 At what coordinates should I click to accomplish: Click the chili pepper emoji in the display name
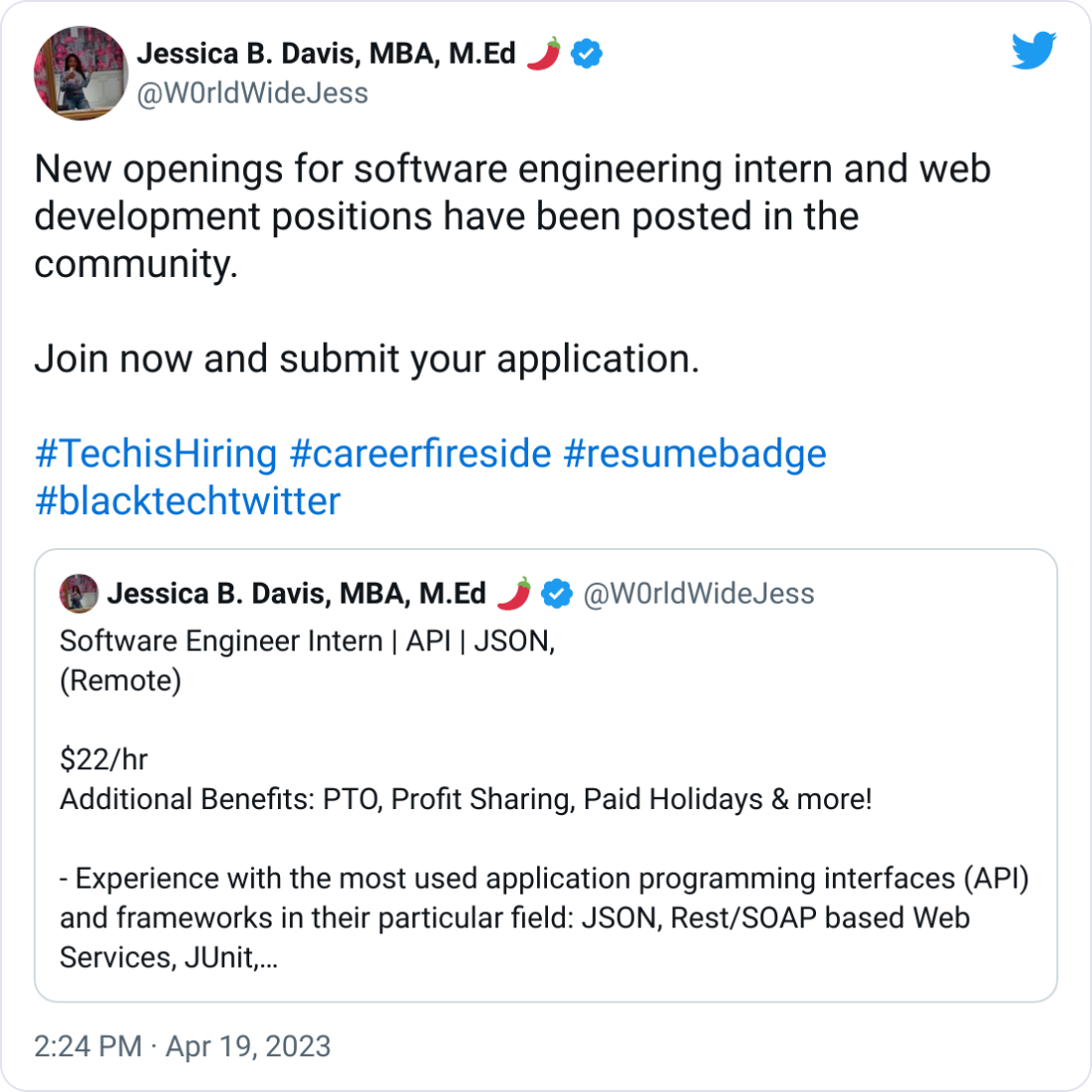coord(543,54)
